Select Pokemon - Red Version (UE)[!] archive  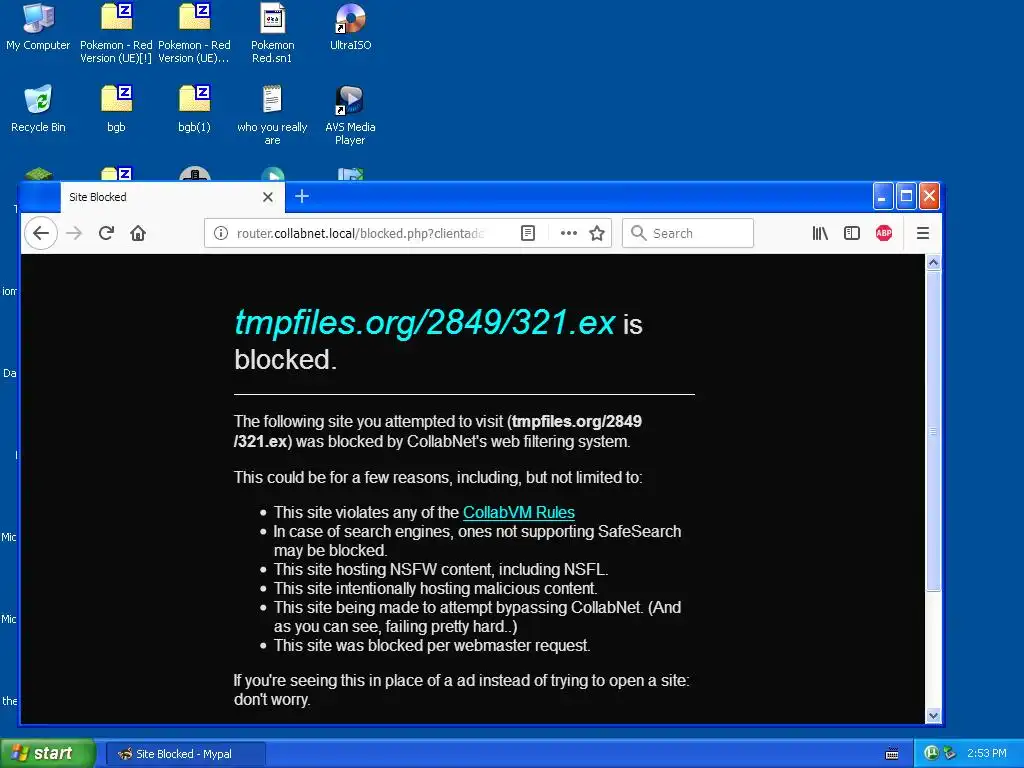(116, 33)
